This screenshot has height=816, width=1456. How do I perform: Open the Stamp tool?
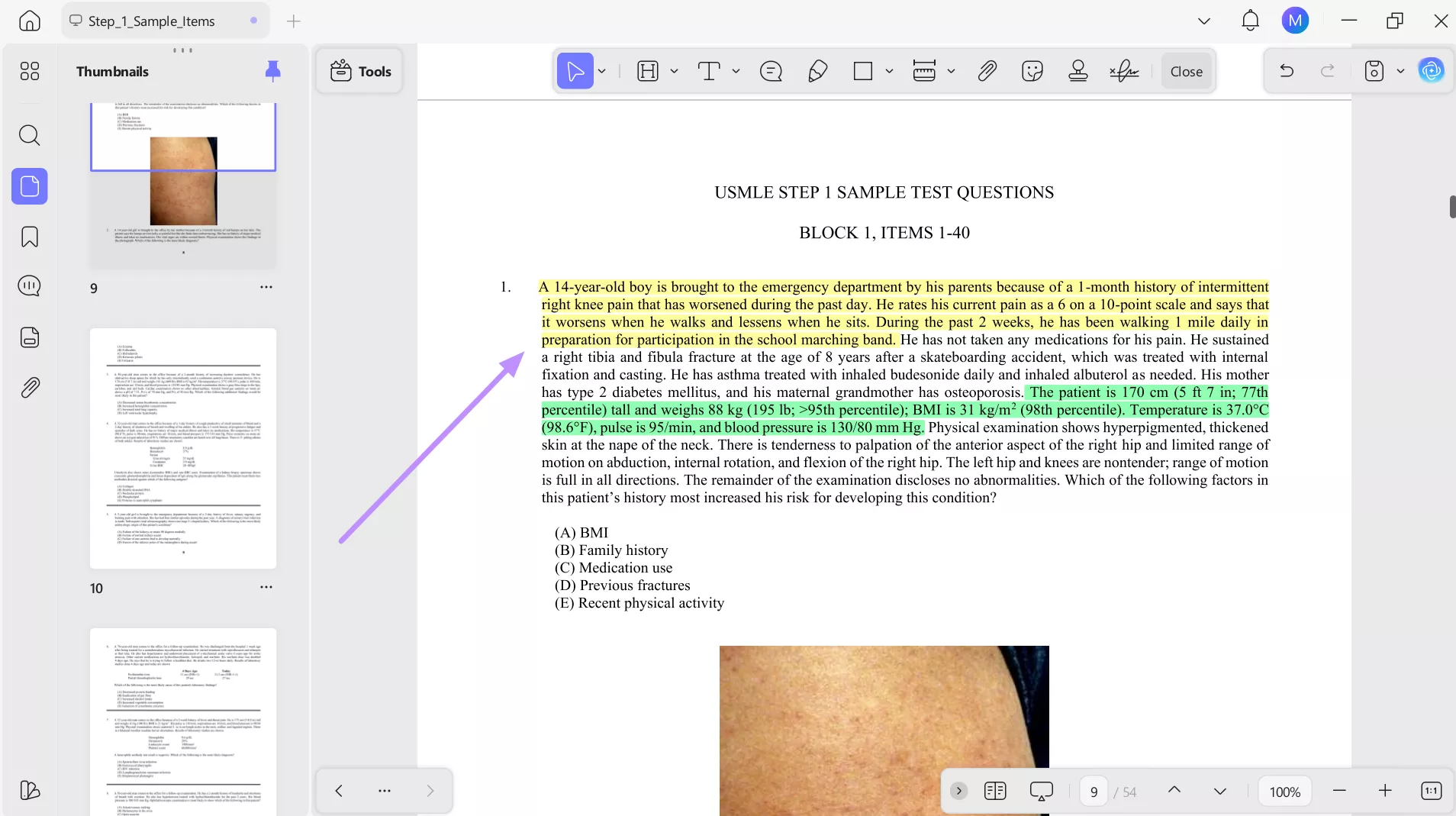pos(1078,71)
